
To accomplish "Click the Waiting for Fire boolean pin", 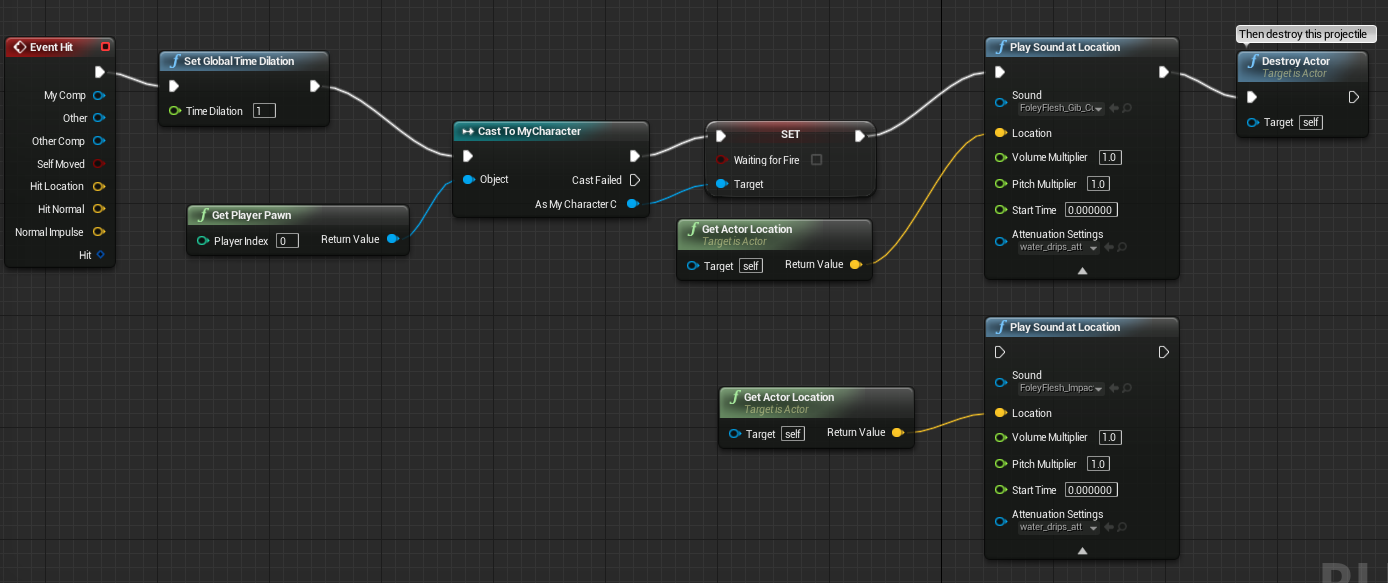I will 722,160.
